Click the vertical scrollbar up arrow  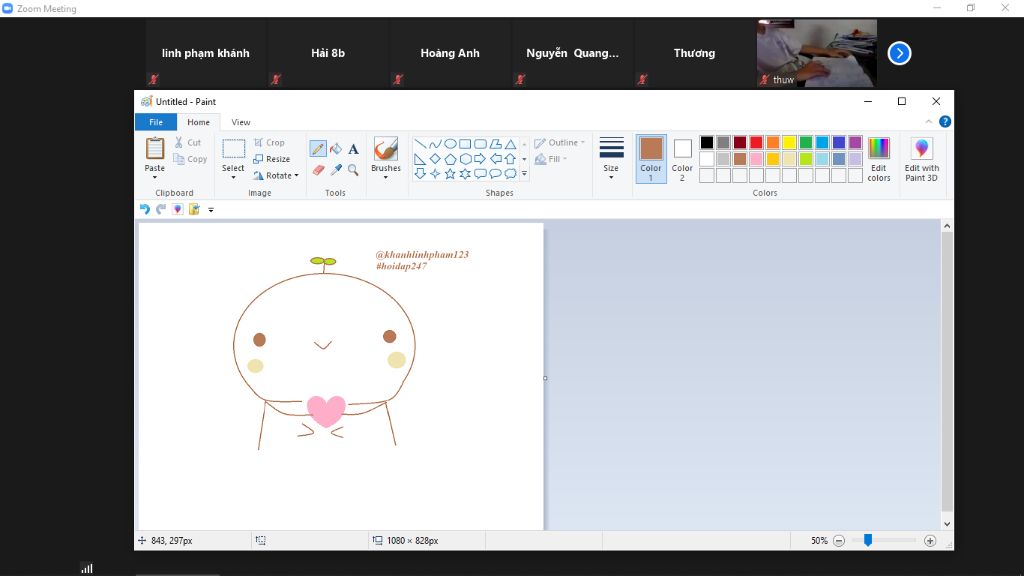click(947, 226)
